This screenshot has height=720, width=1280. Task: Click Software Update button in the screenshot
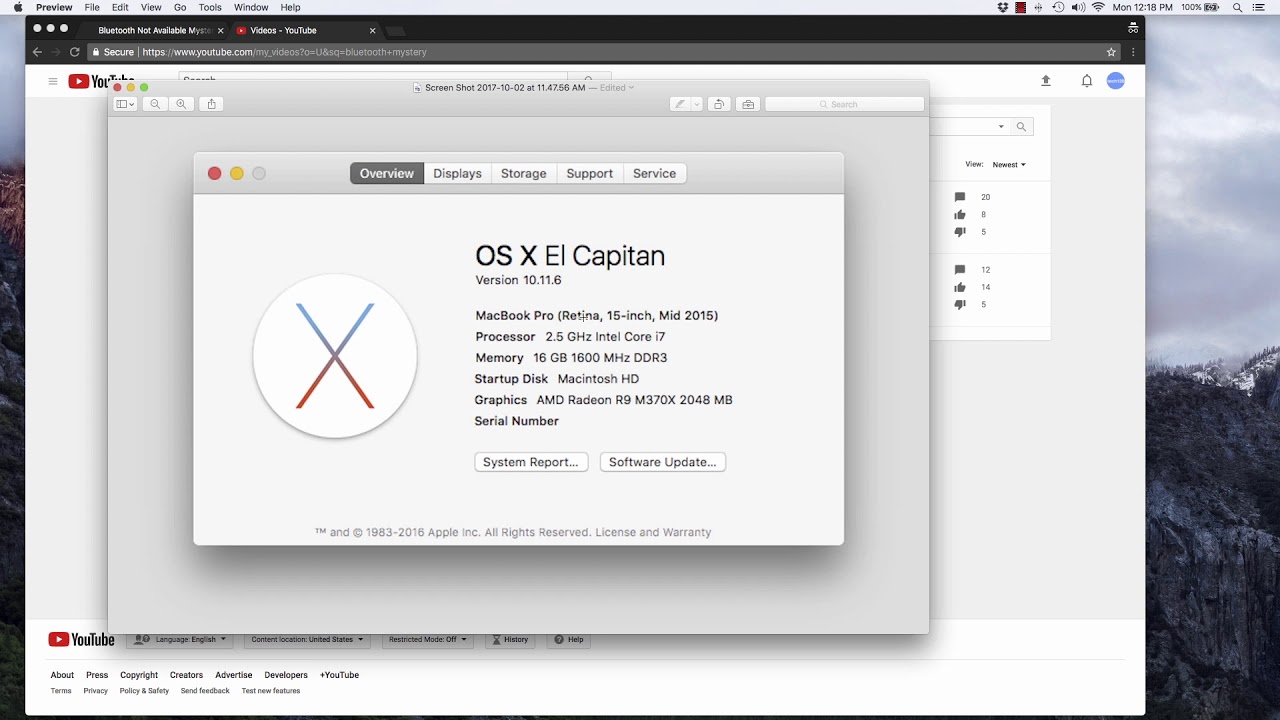pos(662,462)
